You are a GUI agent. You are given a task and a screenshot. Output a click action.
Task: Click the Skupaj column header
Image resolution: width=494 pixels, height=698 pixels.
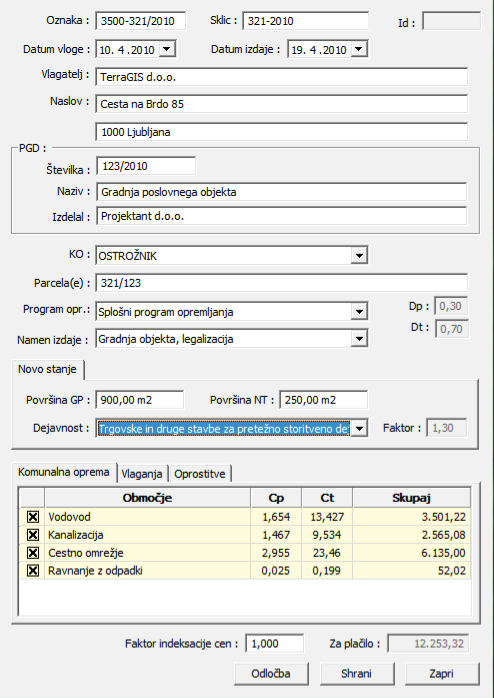[412, 498]
